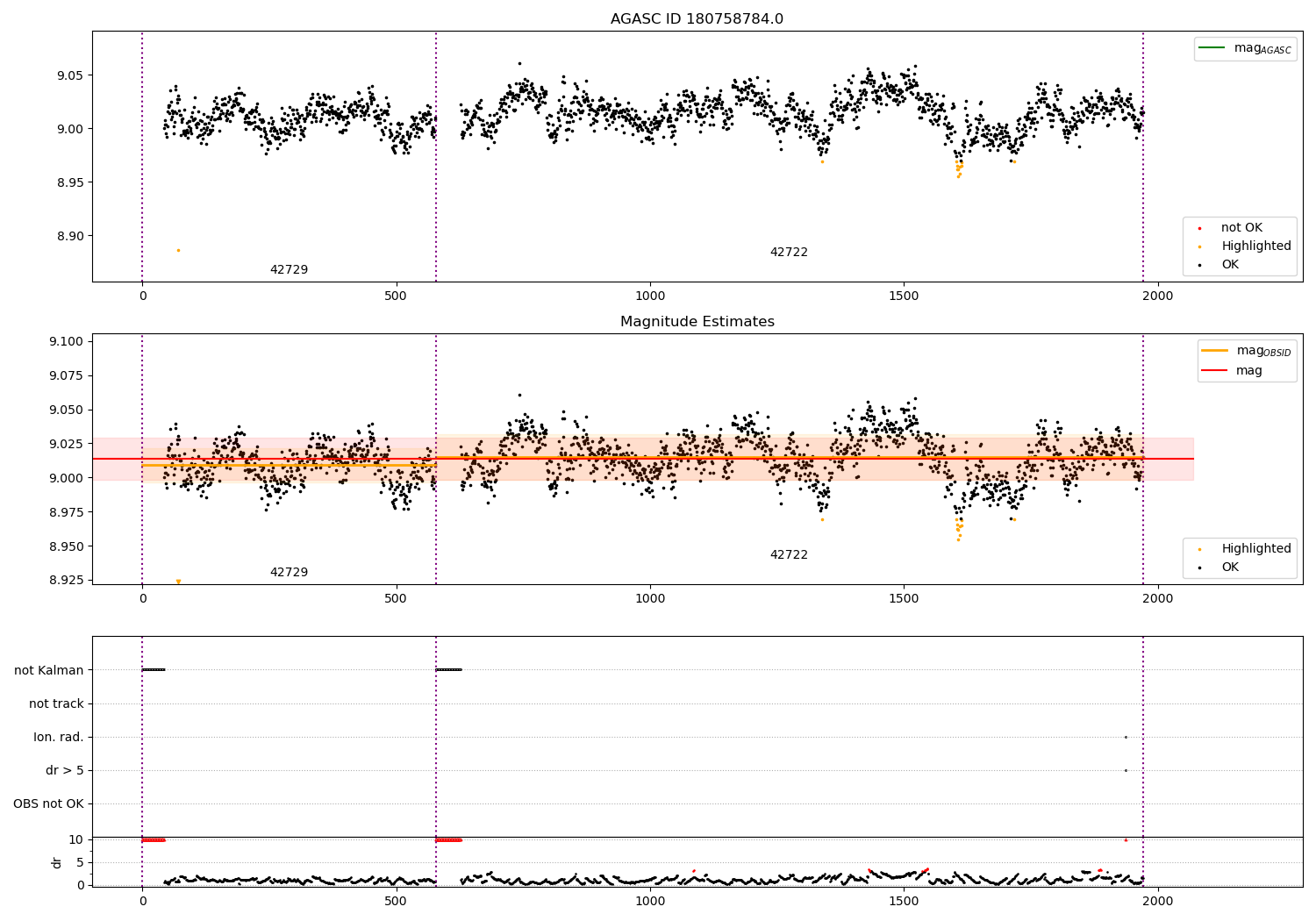Click the 1000 x-axis tick of middle plot
This screenshot has height=921, width=1316.
point(650,598)
